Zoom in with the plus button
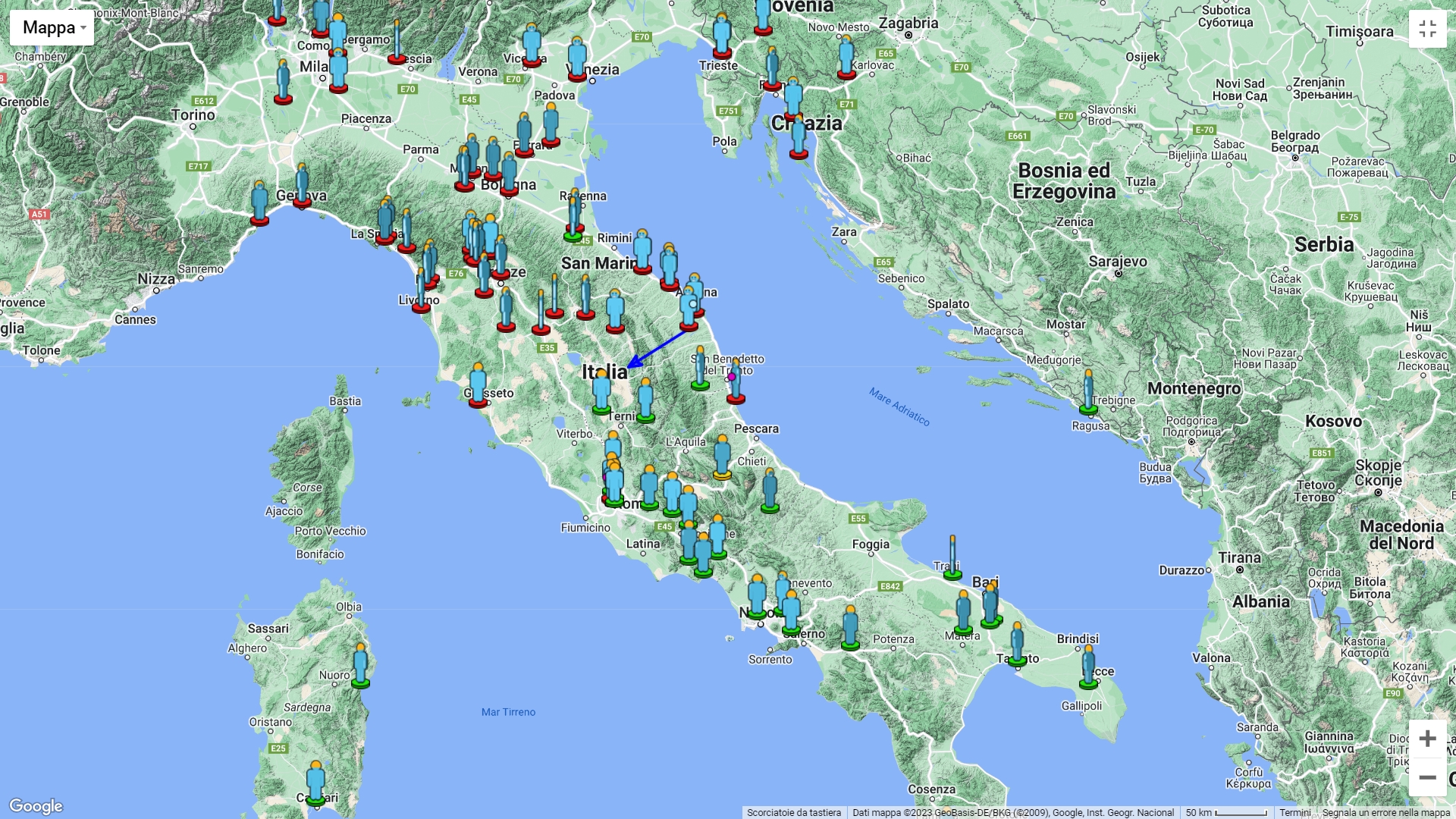This screenshot has width=1456, height=819. 1427,739
